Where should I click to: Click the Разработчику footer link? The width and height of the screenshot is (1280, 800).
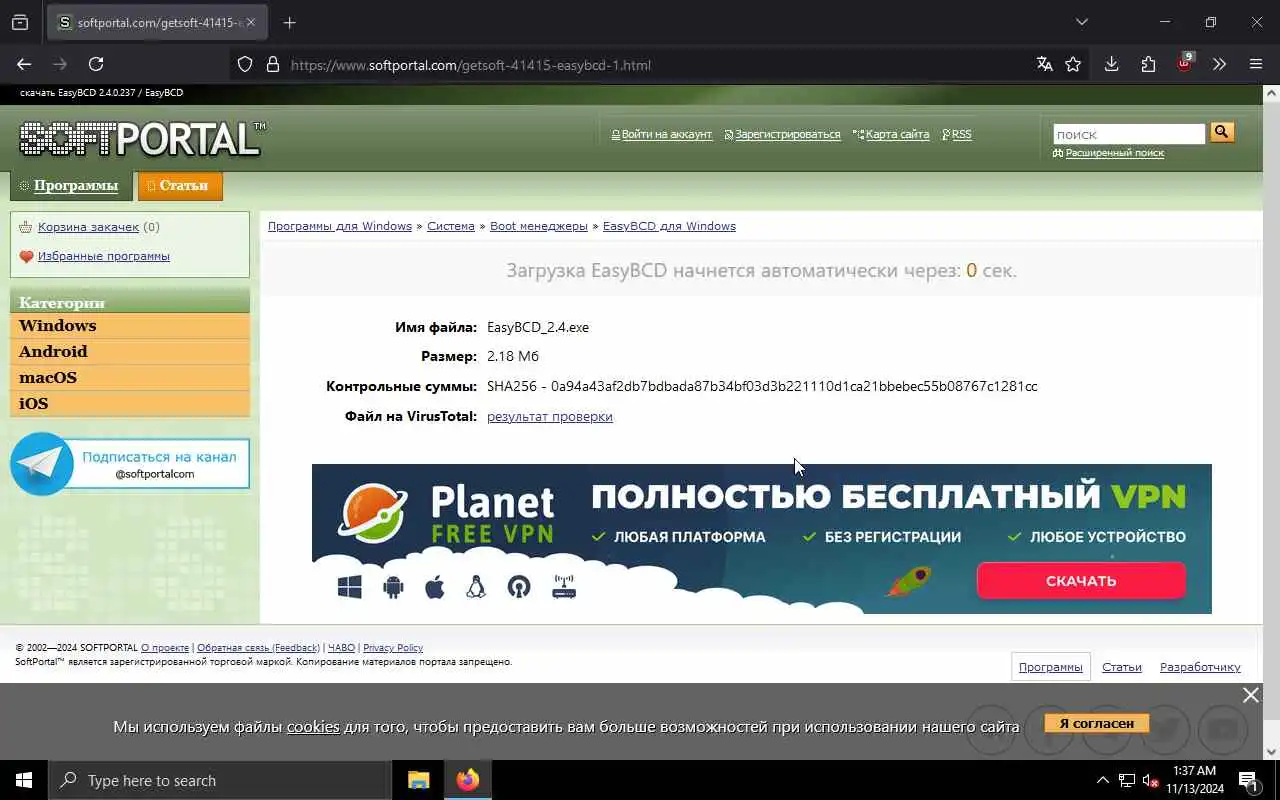pyautogui.click(x=1200, y=667)
